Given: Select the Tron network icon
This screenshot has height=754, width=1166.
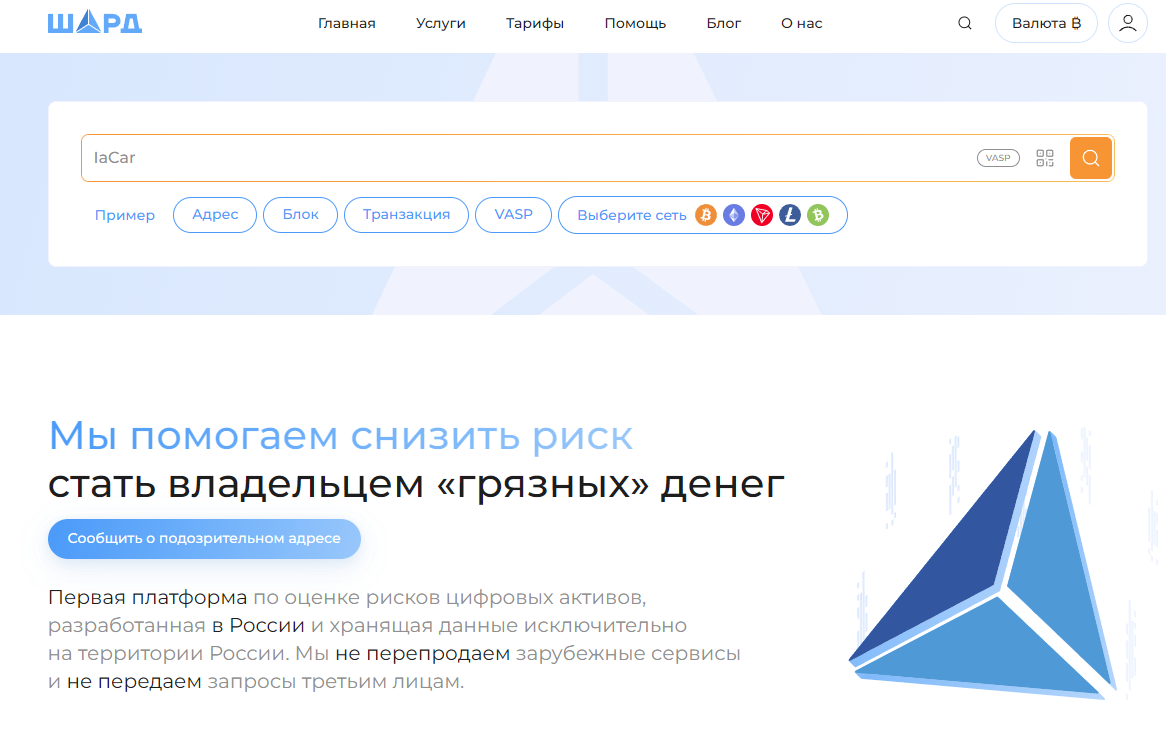Looking at the screenshot, I should (761, 215).
